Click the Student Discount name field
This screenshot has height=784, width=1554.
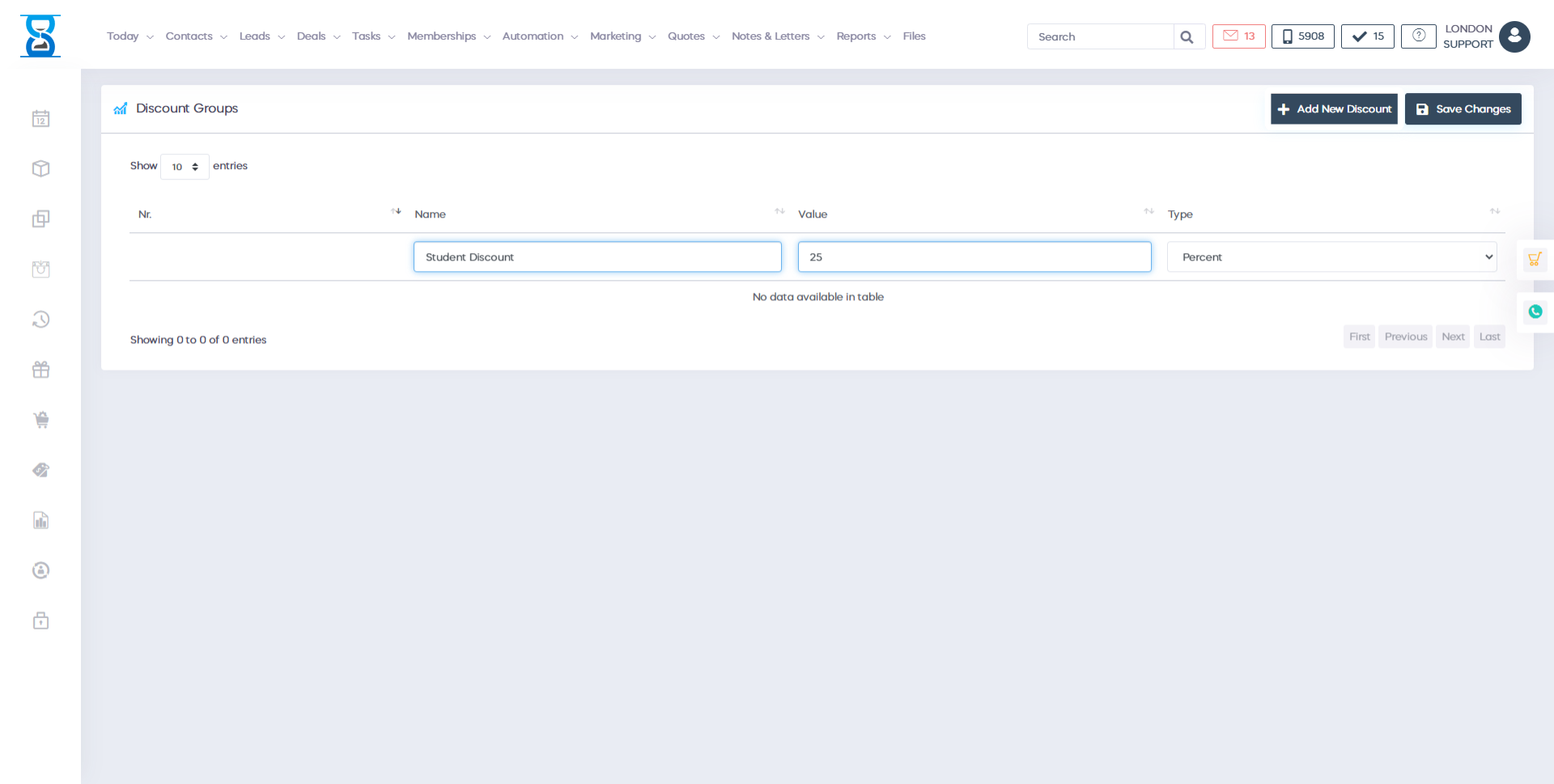tap(597, 256)
